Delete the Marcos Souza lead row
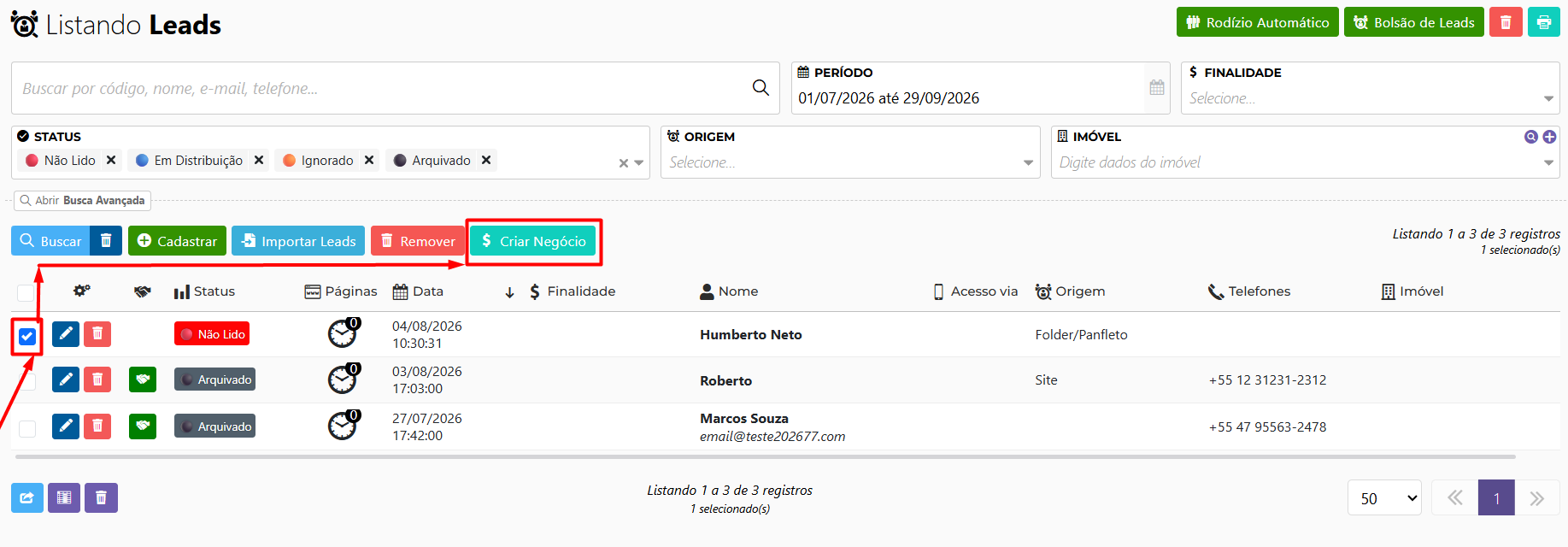This screenshot has width=1568, height=547. point(97,426)
